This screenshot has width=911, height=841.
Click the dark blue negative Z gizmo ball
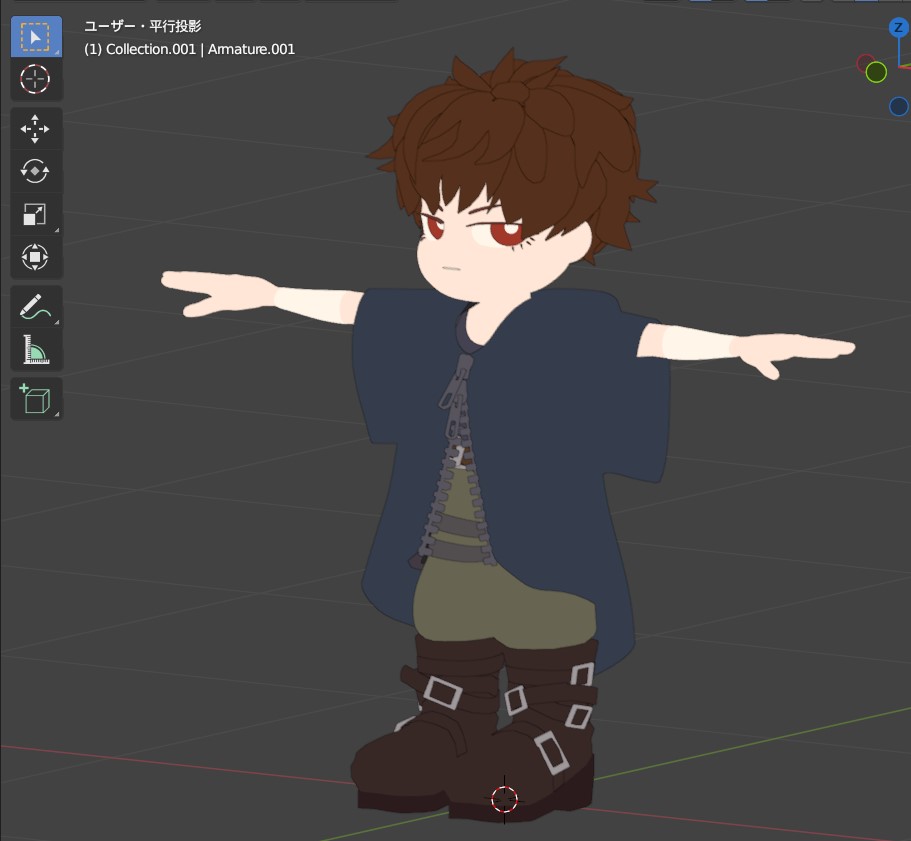point(899,107)
